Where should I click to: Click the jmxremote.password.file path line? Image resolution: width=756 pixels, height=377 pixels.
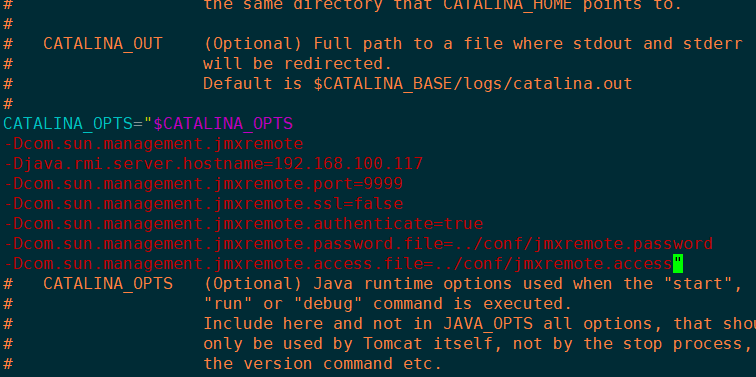pyautogui.click(x=358, y=244)
